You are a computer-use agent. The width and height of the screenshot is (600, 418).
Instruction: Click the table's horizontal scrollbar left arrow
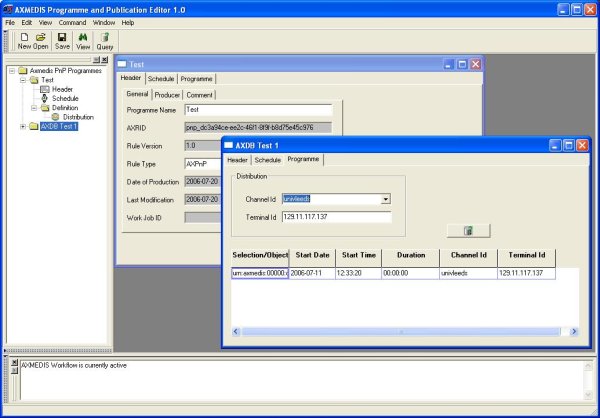[x=236, y=331]
